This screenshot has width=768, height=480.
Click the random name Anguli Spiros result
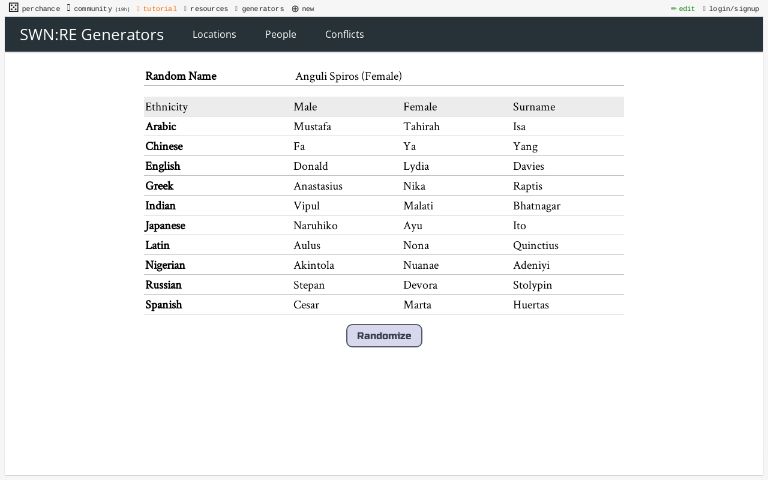click(348, 77)
